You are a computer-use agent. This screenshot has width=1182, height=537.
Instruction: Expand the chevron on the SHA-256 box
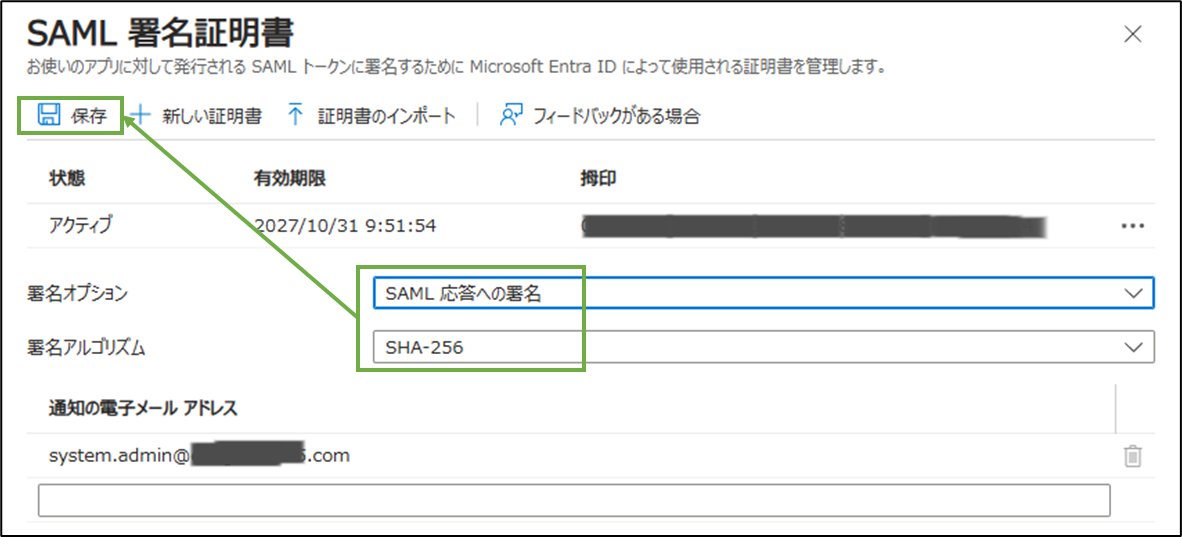[x=1133, y=347]
